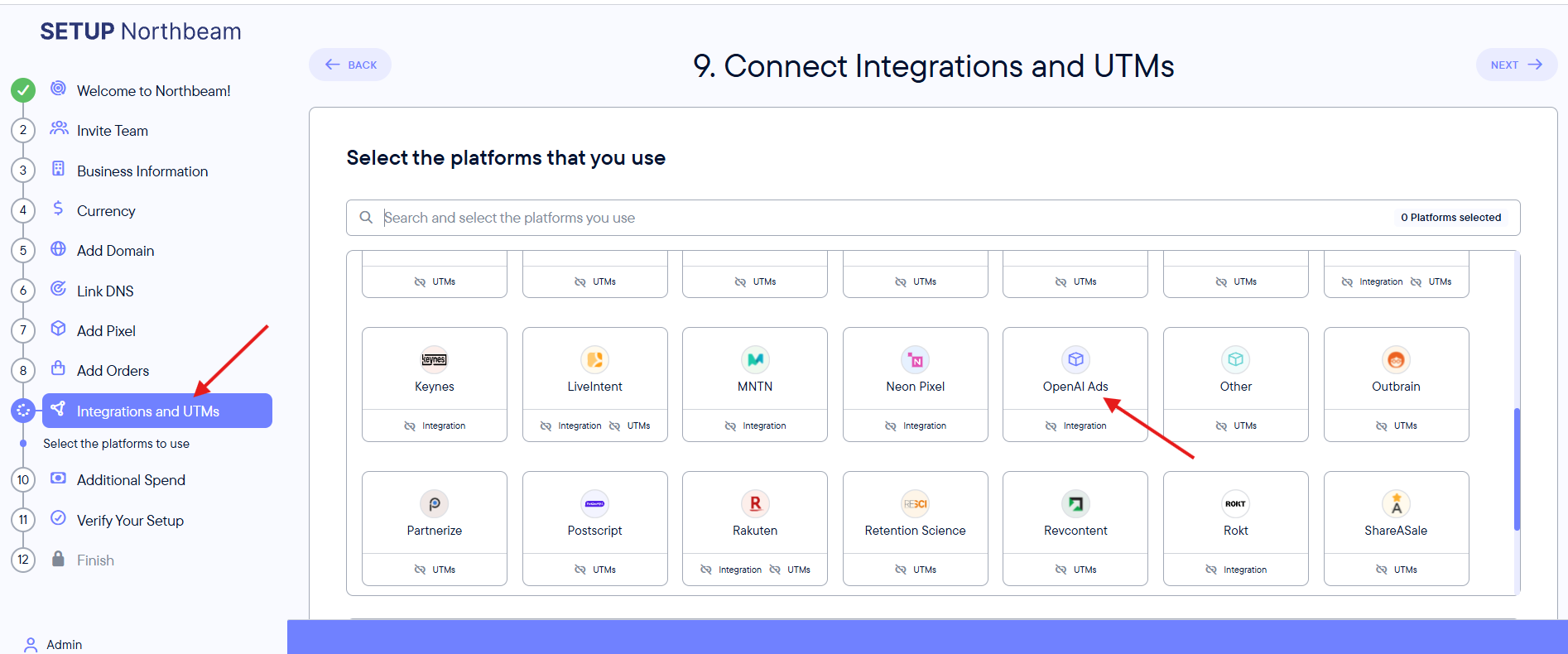This screenshot has width=1568, height=654.
Task: Click the platform list vertical scrollbar
Action: click(x=1517, y=469)
